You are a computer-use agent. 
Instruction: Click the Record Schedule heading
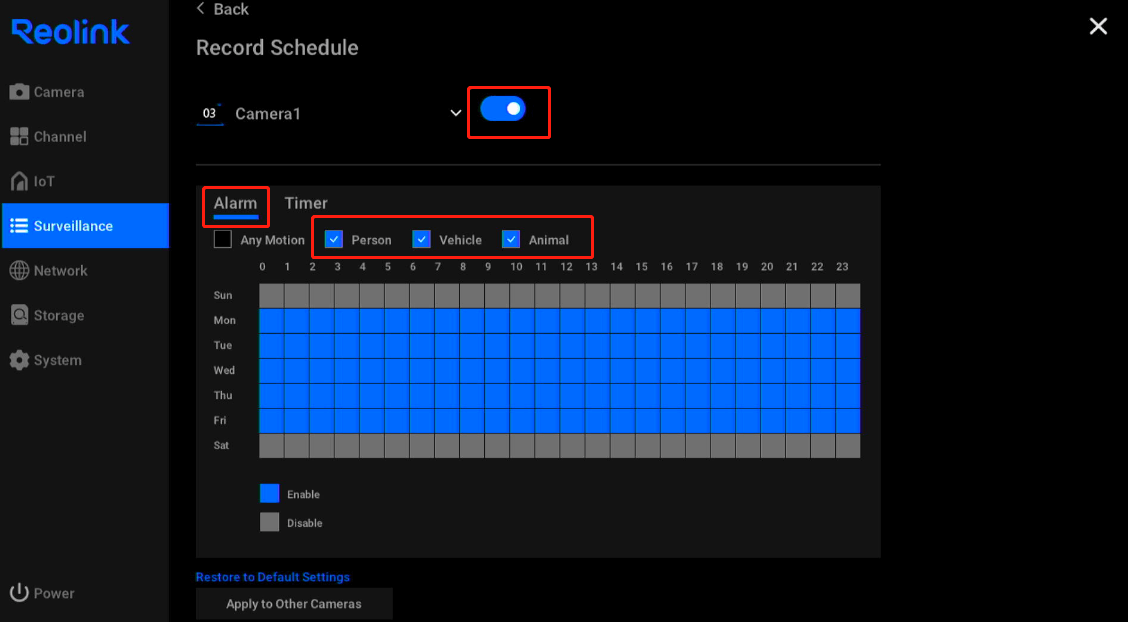277,47
